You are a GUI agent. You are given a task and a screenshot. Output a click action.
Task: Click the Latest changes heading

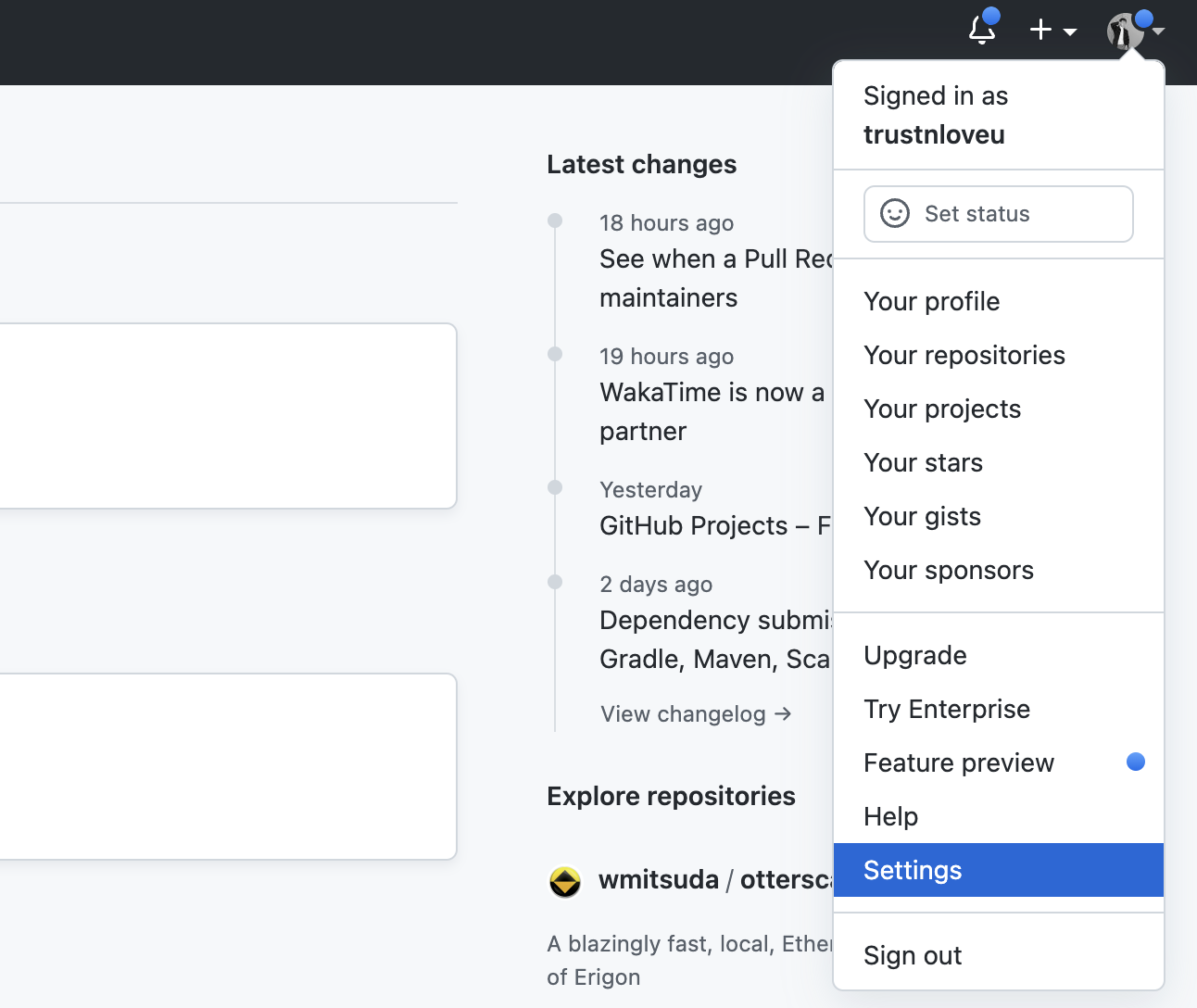(642, 164)
